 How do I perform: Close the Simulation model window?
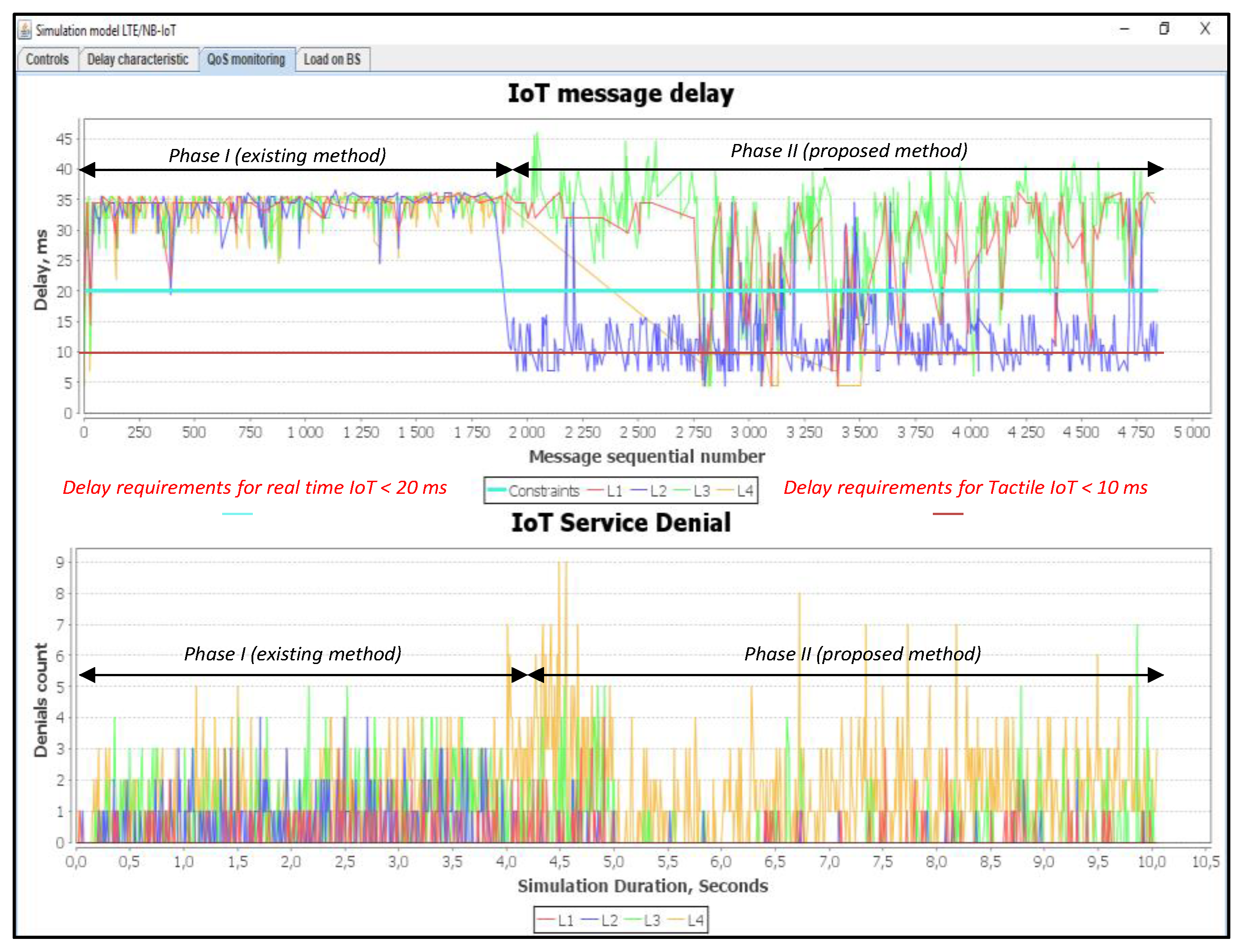click(x=1205, y=29)
